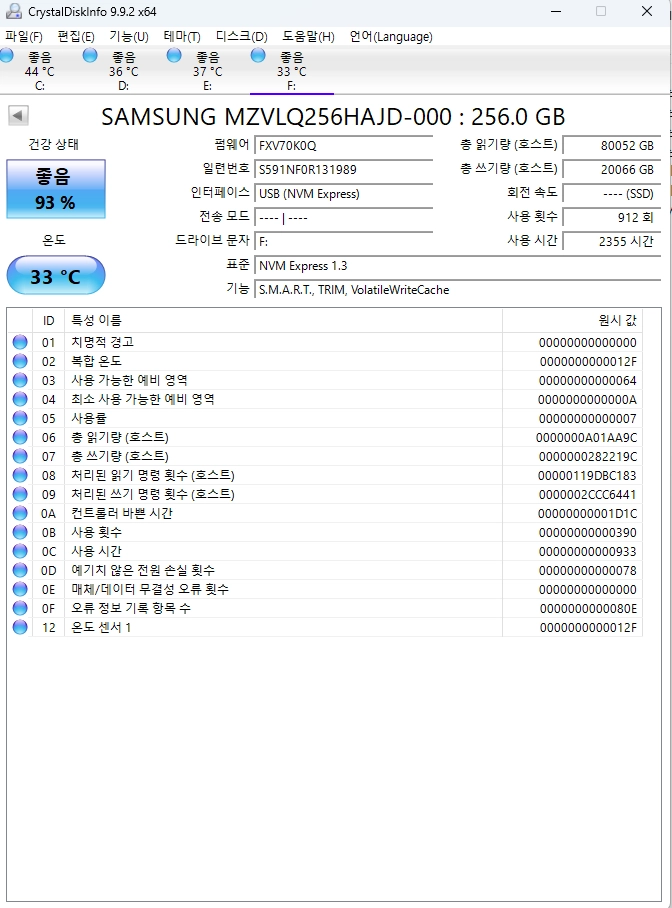
Task: Click status orb for attribute 01 치명적 경고
Action: [x=20, y=342]
